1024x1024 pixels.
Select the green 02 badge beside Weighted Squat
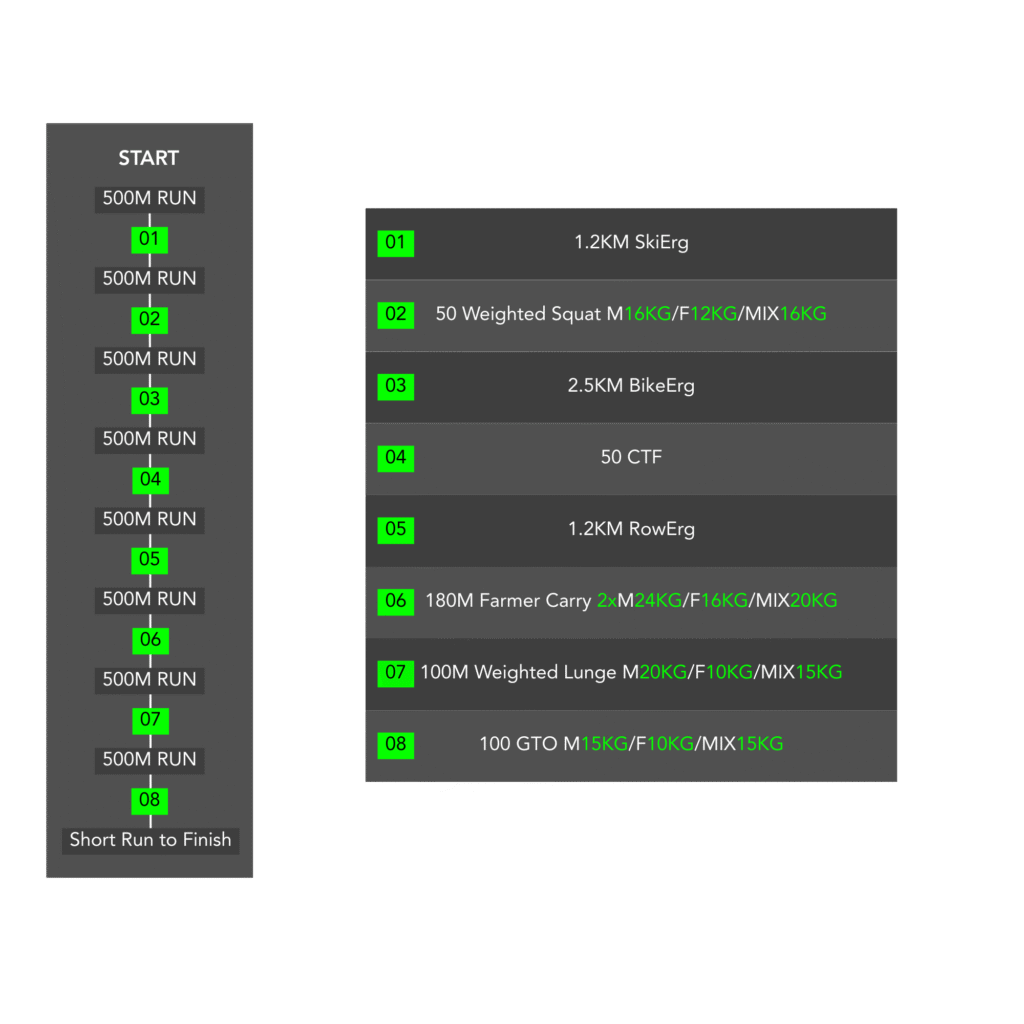pos(395,314)
